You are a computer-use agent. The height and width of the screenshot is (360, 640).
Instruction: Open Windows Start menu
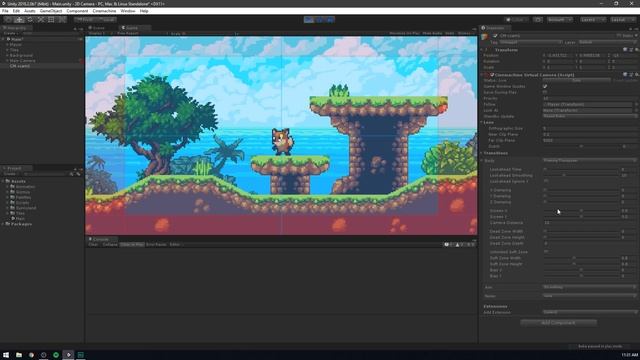pyautogui.click(x=6, y=355)
